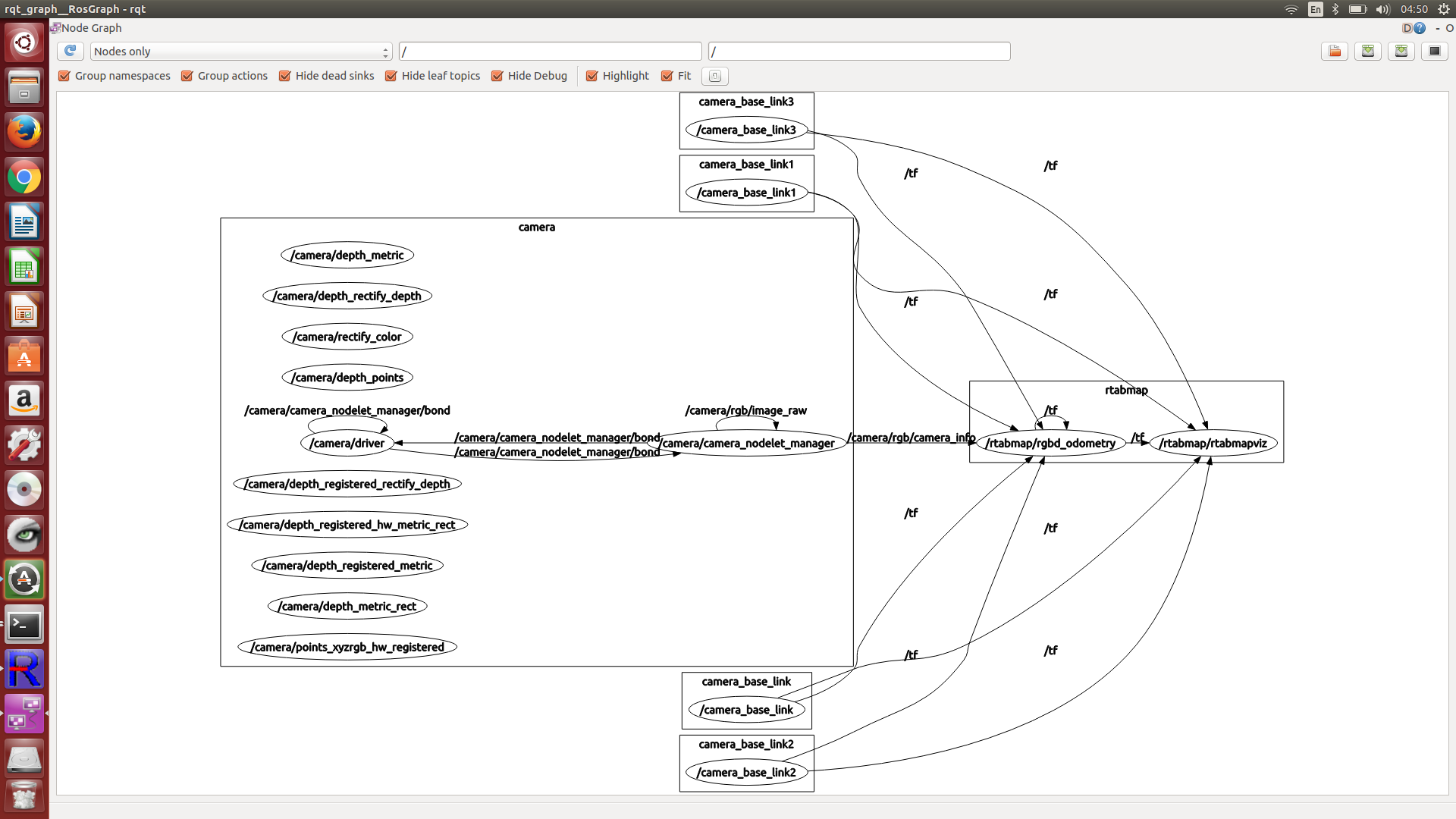This screenshot has width=1456, height=819.
Task: Toggle the Hide Debug checkbox
Action: (x=497, y=76)
